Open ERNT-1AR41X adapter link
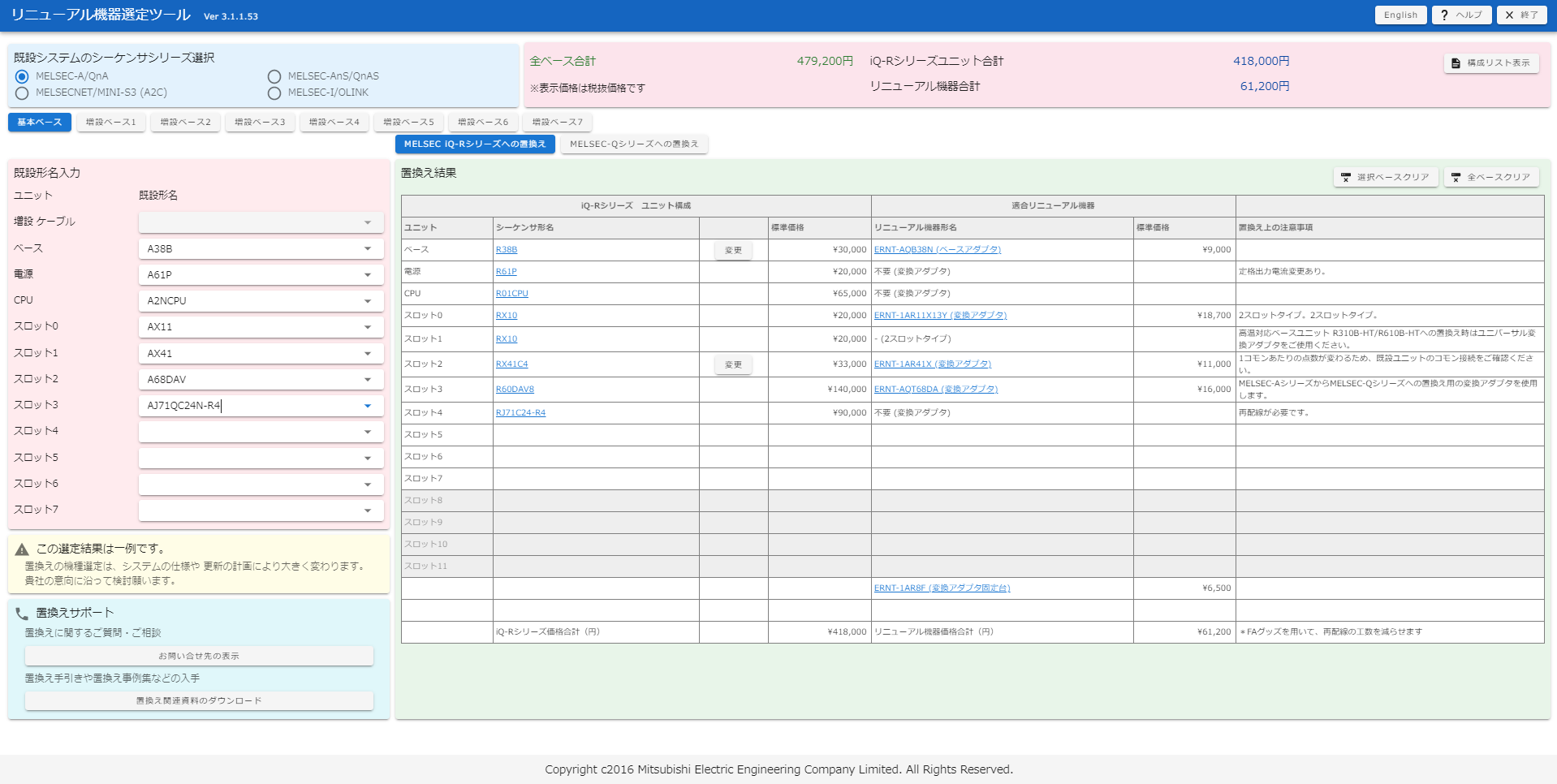The height and width of the screenshot is (784, 1557). pos(933,364)
